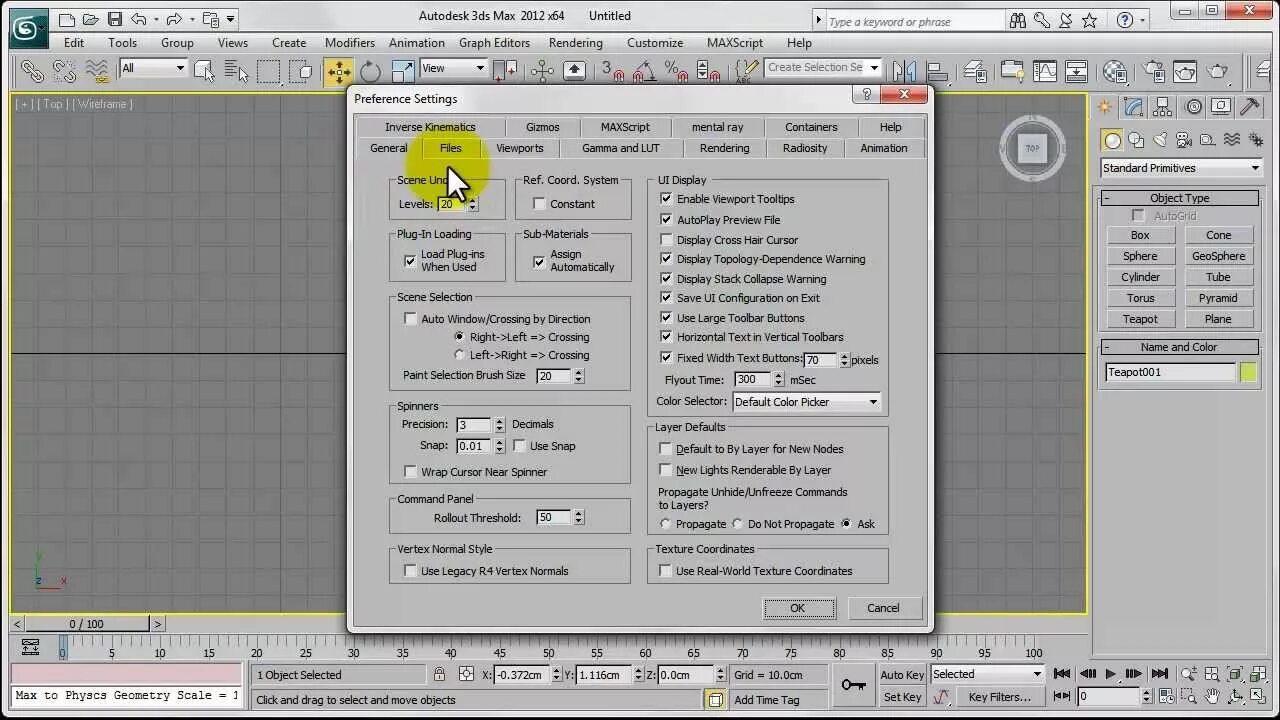The width and height of the screenshot is (1280, 720).
Task: Open the key mode Selected dropdown
Action: 986,675
